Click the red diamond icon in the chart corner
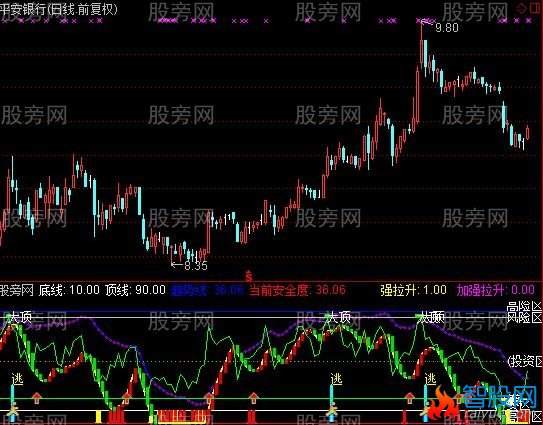The height and width of the screenshot is (425, 543). pos(522,8)
